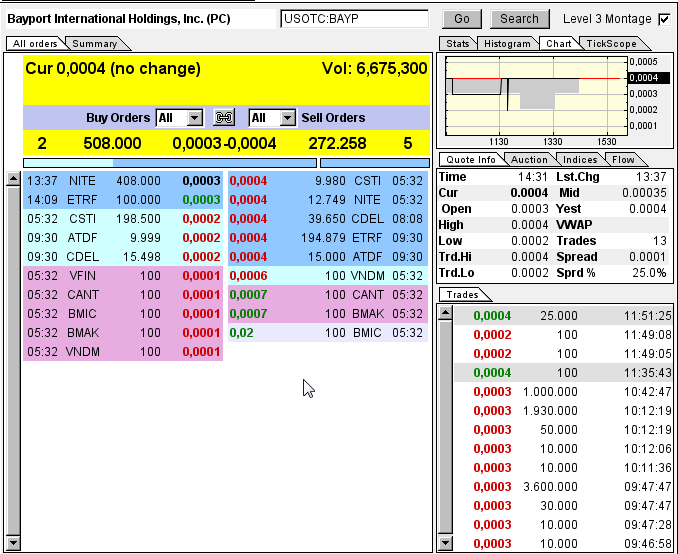The width and height of the screenshot is (678, 554).
Task: Open the Histogram tab
Action: coord(507,44)
